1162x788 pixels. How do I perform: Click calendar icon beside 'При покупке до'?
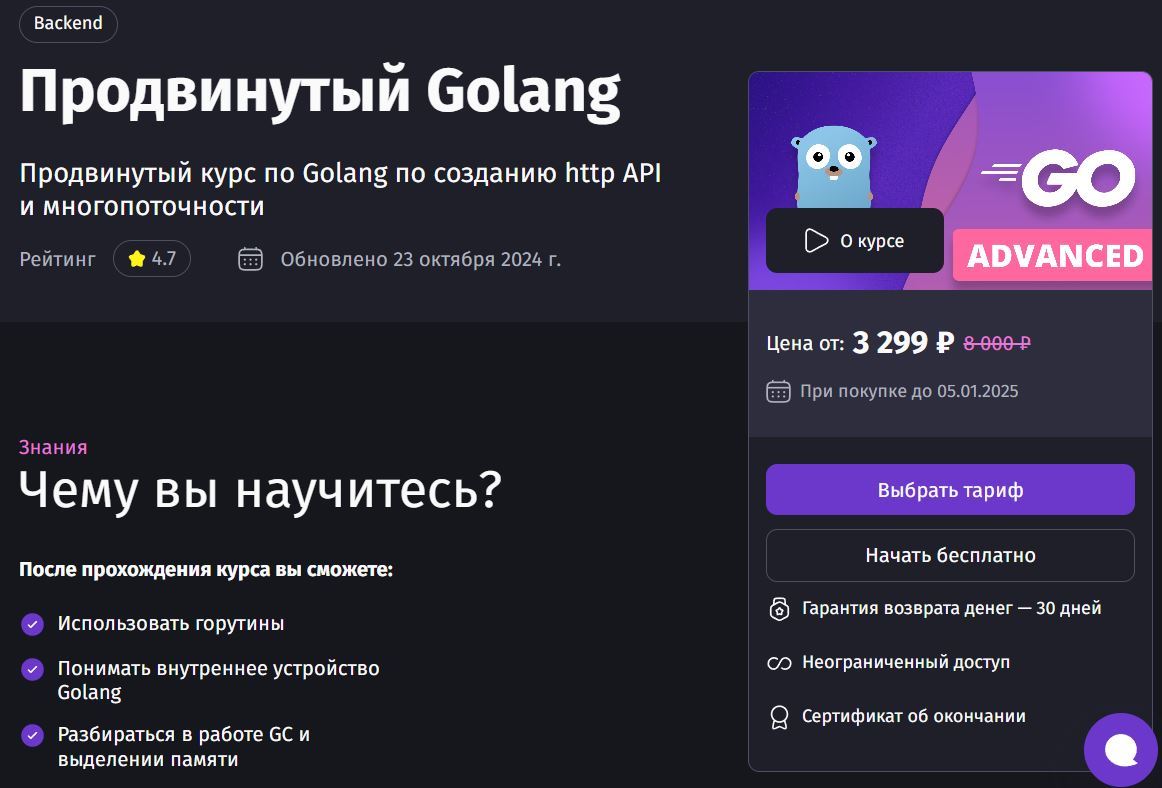pos(778,391)
